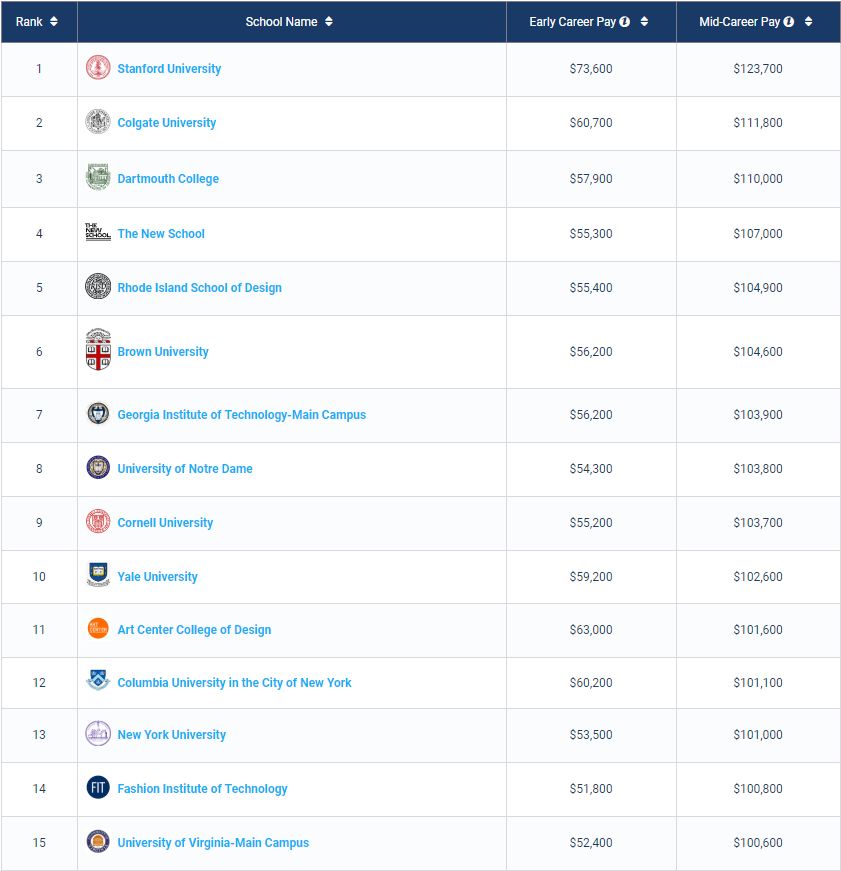
Task: Click the Mid-Career Pay info icon
Action: [788, 22]
